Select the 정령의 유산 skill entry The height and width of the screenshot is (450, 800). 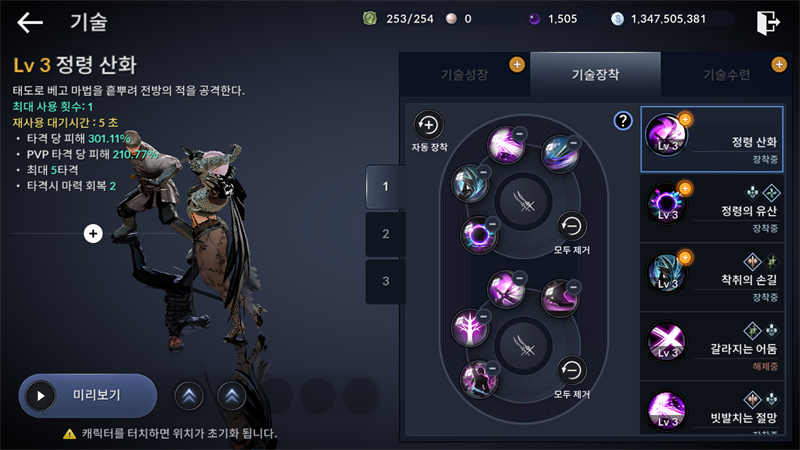point(712,209)
